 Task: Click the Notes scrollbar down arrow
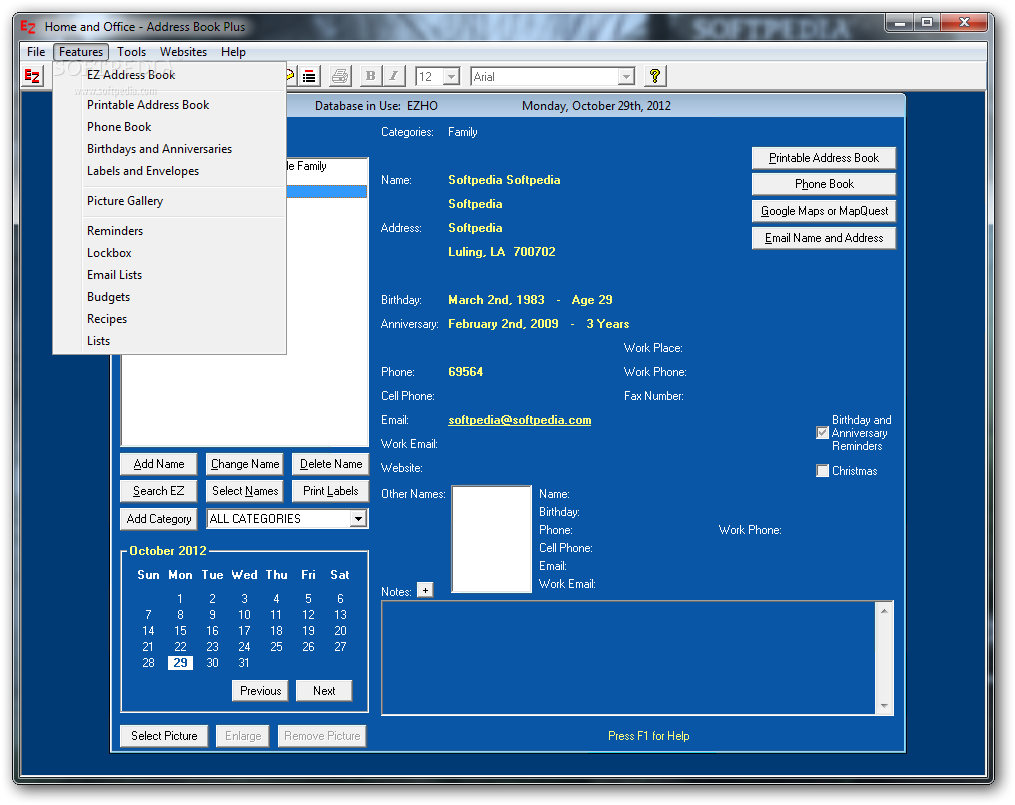(884, 706)
